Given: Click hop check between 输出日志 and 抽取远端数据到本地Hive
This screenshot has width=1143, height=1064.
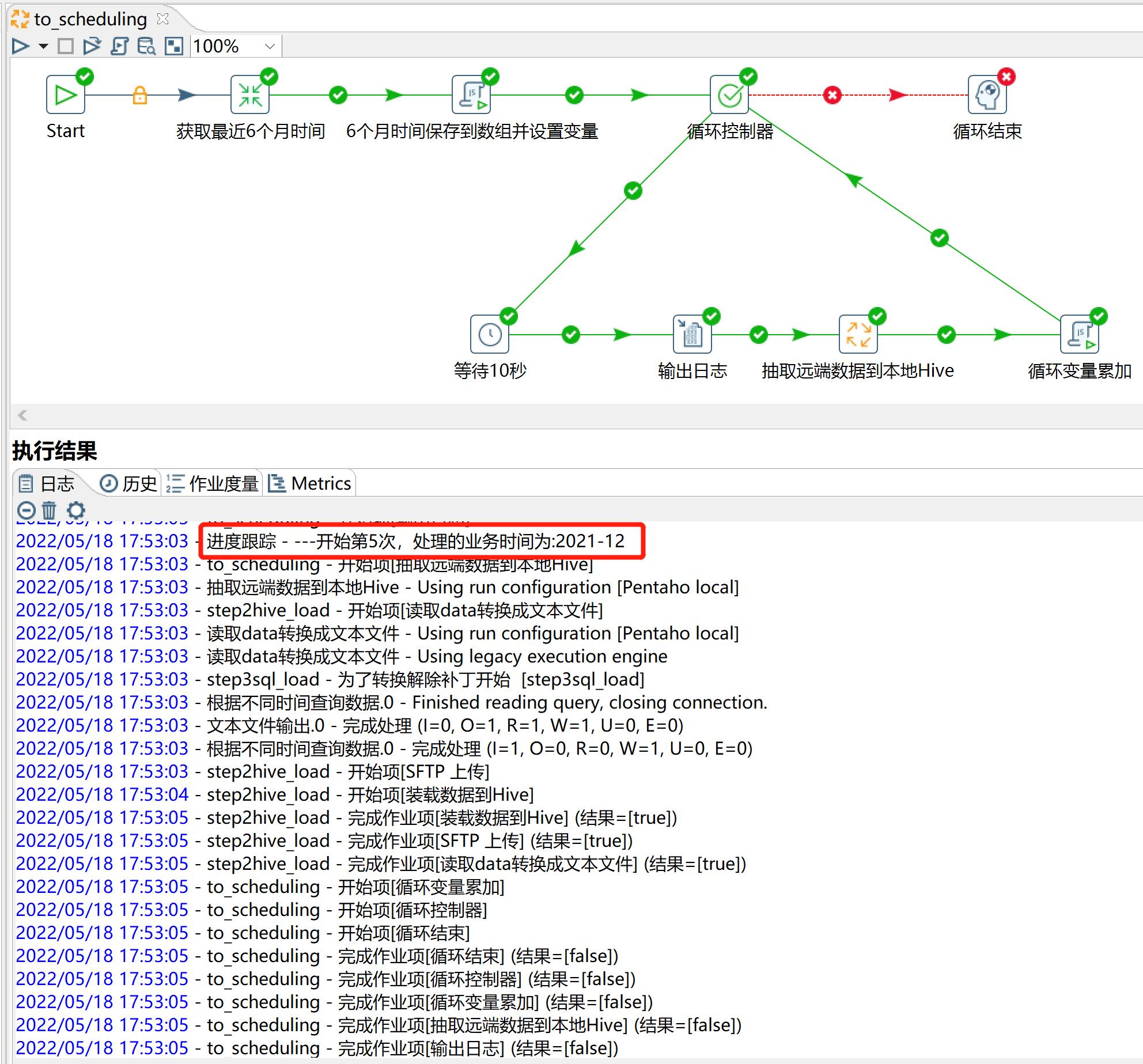Looking at the screenshot, I should (x=759, y=335).
